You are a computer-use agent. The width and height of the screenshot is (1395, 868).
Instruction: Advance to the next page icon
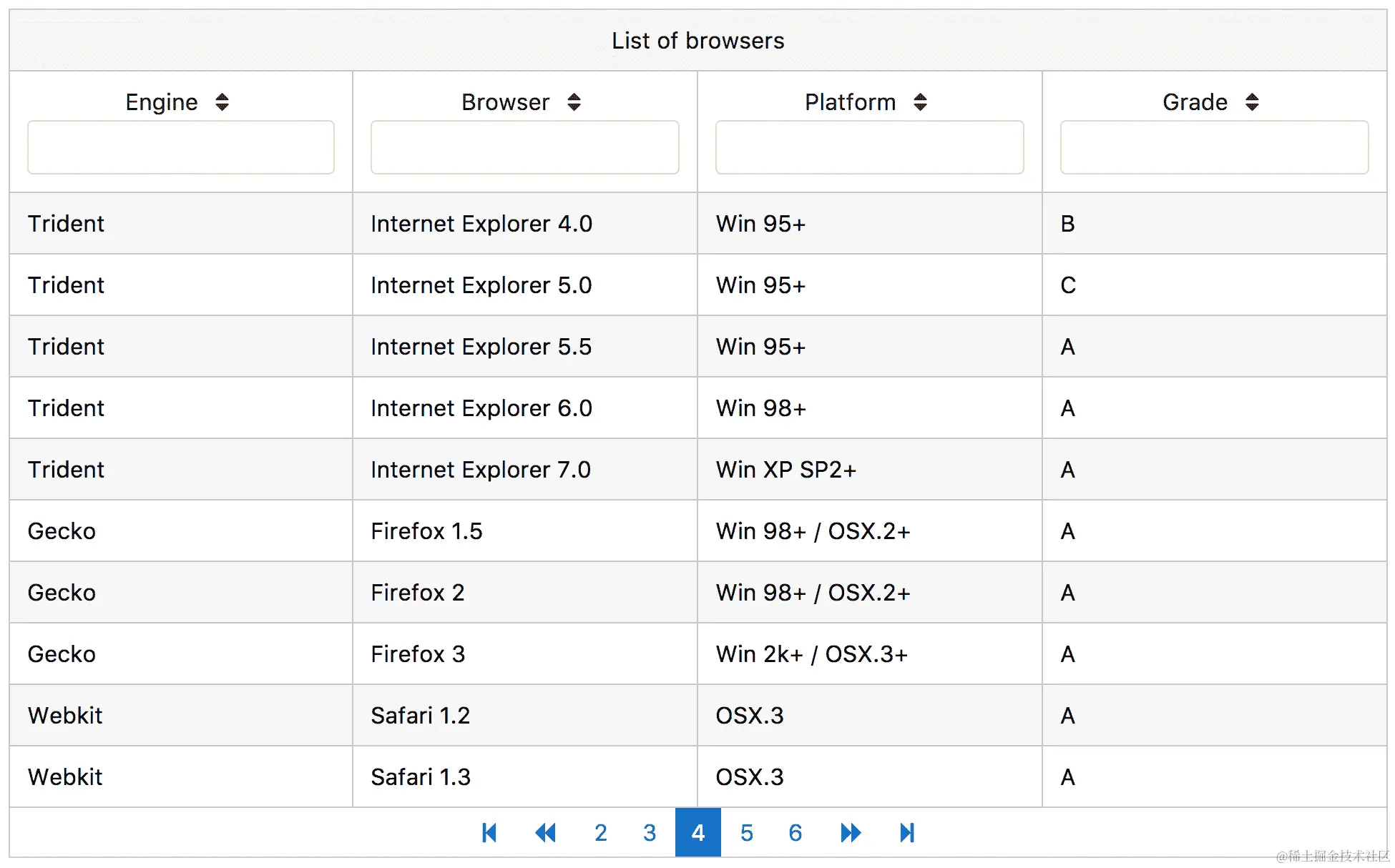click(851, 832)
